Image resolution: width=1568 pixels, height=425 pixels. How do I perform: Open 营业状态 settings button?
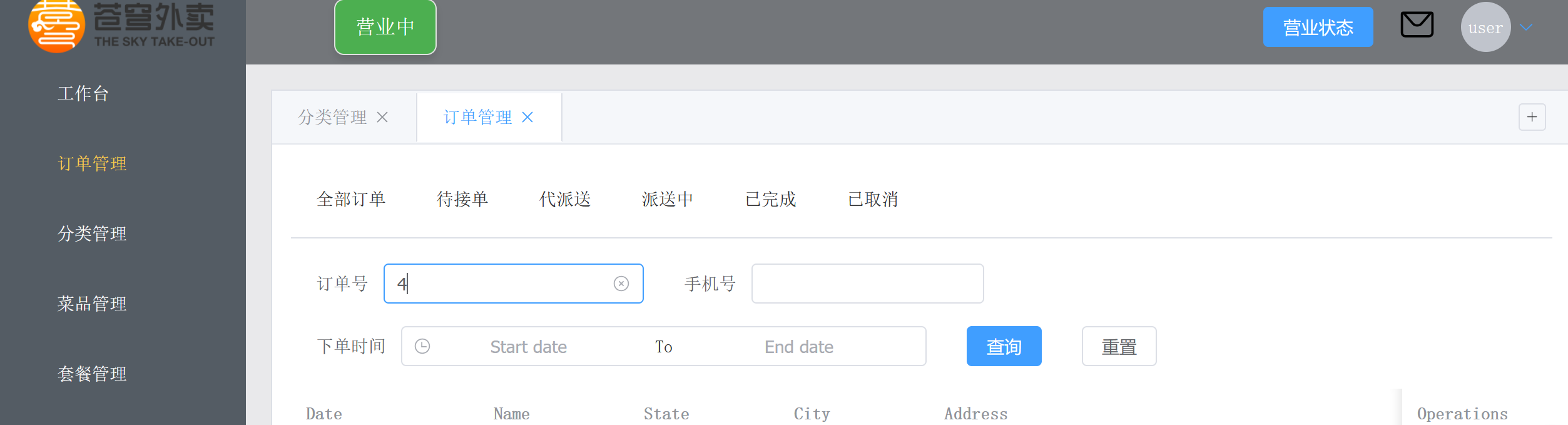coord(1318,27)
